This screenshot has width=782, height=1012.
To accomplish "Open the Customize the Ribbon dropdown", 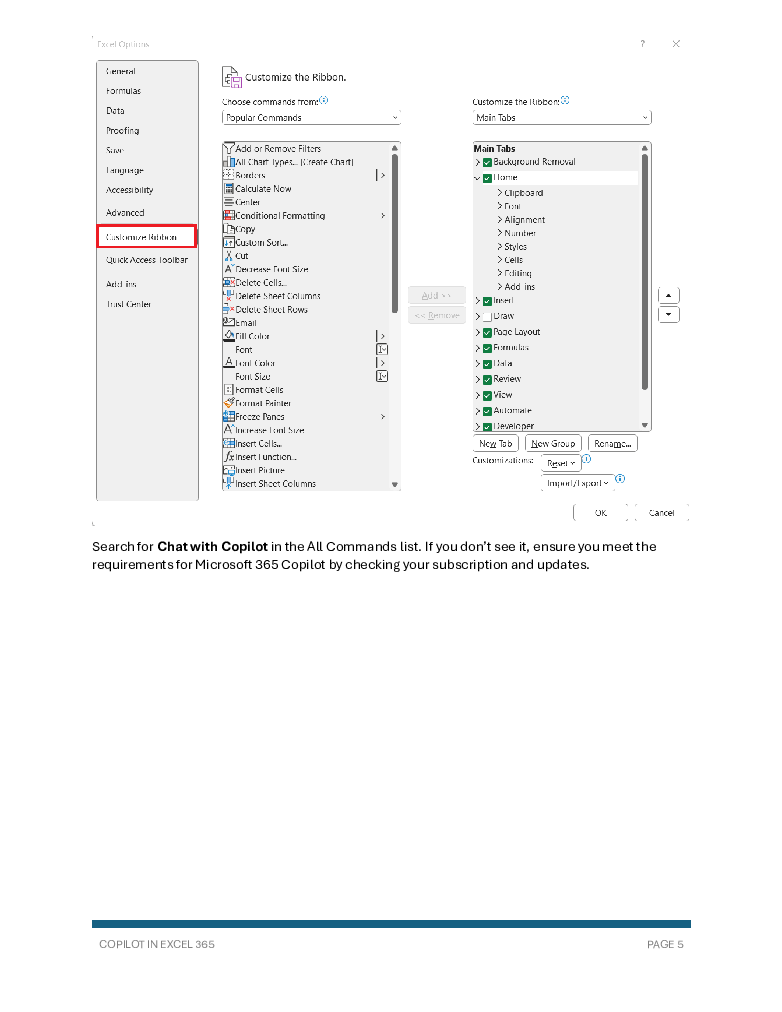I will (561, 117).
